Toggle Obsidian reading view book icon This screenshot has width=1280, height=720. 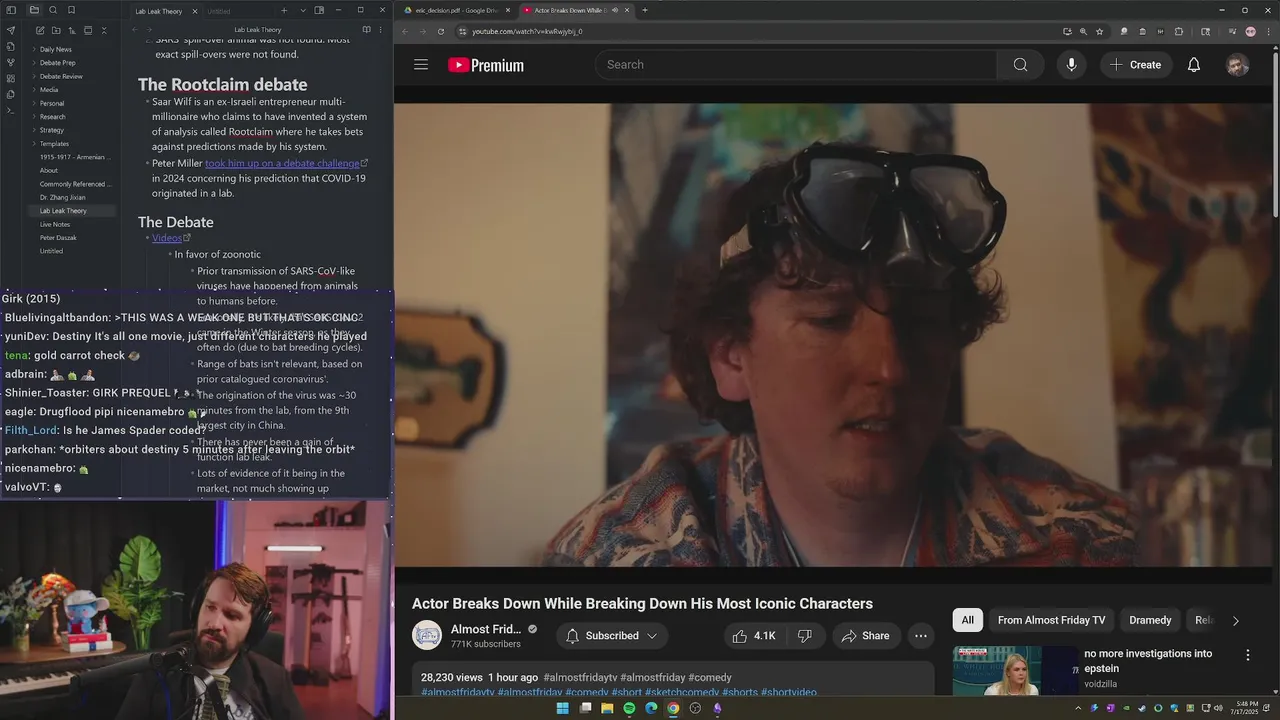[366, 30]
